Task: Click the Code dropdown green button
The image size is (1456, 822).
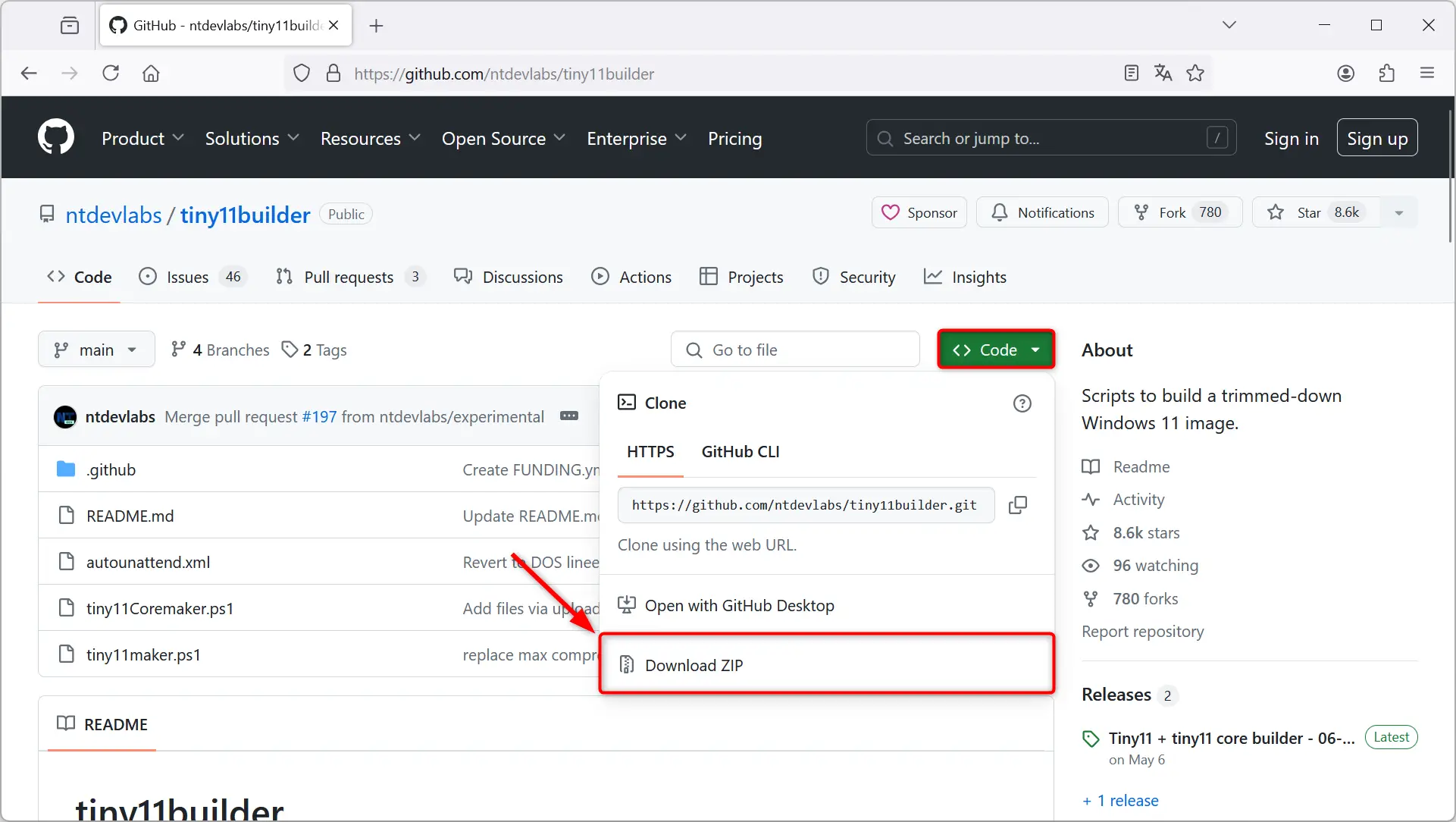Action: (996, 350)
